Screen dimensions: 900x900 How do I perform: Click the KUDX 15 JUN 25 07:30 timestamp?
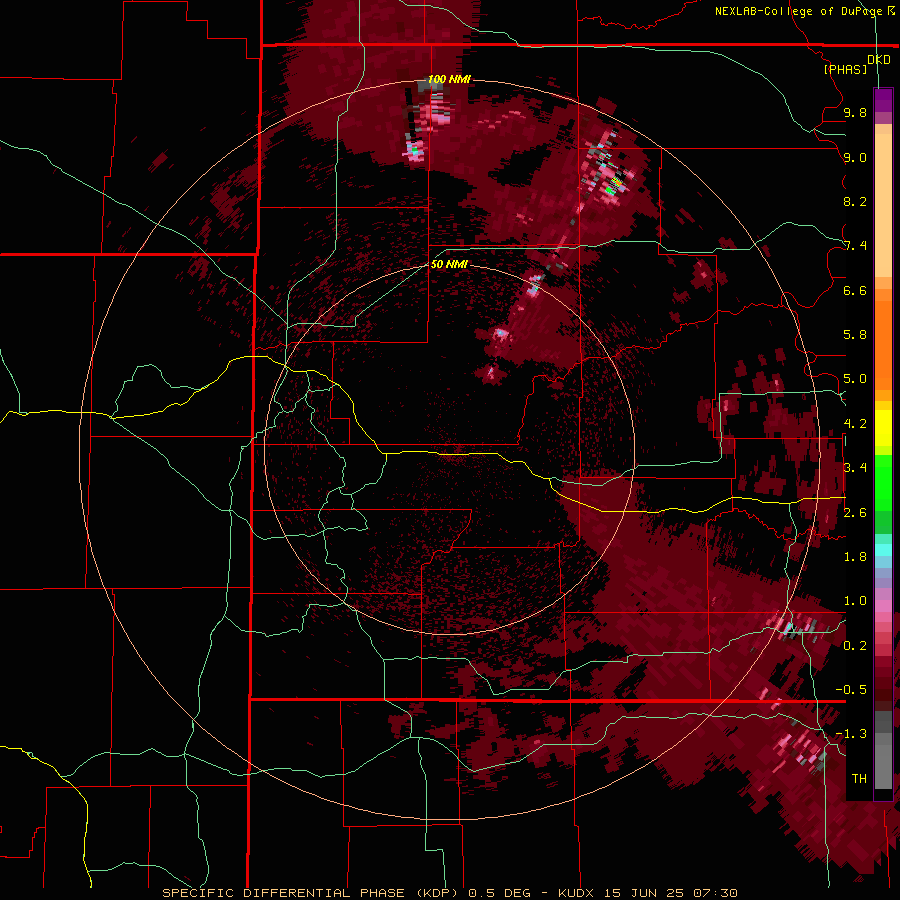pyautogui.click(x=647, y=893)
